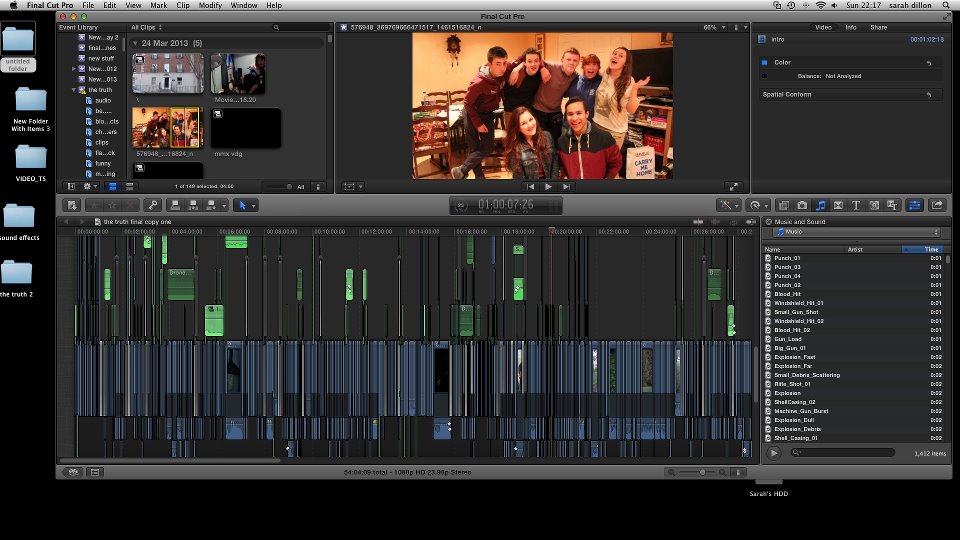Adjust the timeline zoom slider
This screenshot has width=960, height=540.
pyautogui.click(x=702, y=471)
